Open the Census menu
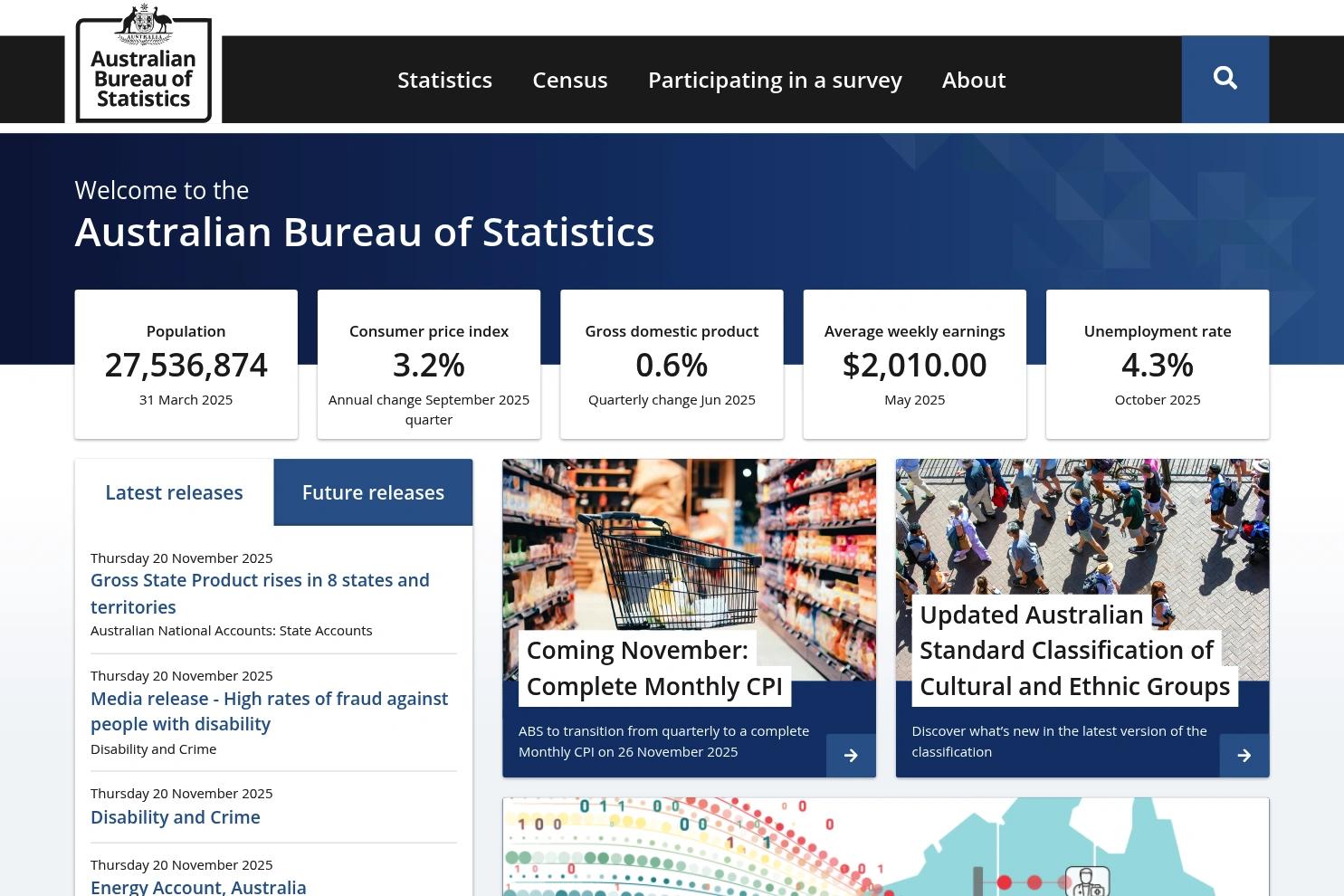Image resolution: width=1344 pixels, height=896 pixels. (x=570, y=80)
